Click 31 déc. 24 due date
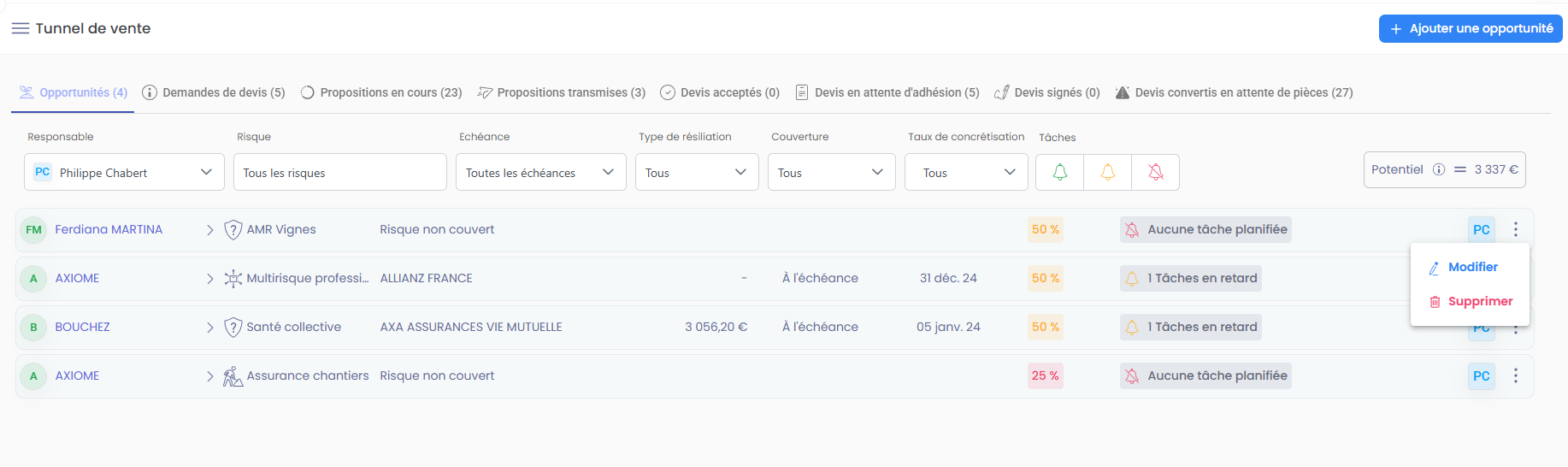This screenshot has width=1568, height=467. (948, 278)
